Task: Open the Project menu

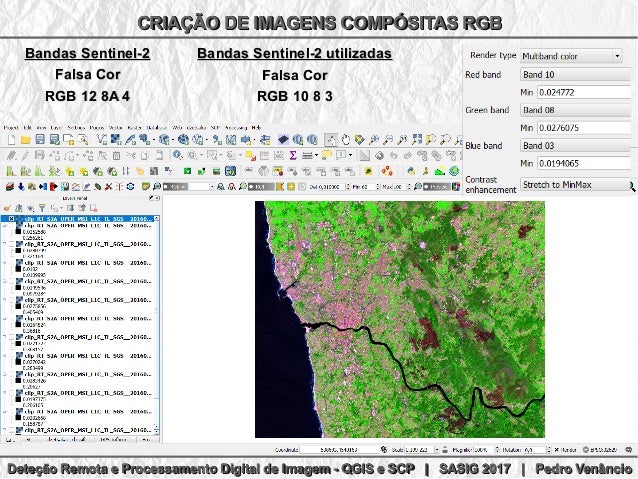Action: (x=11, y=128)
